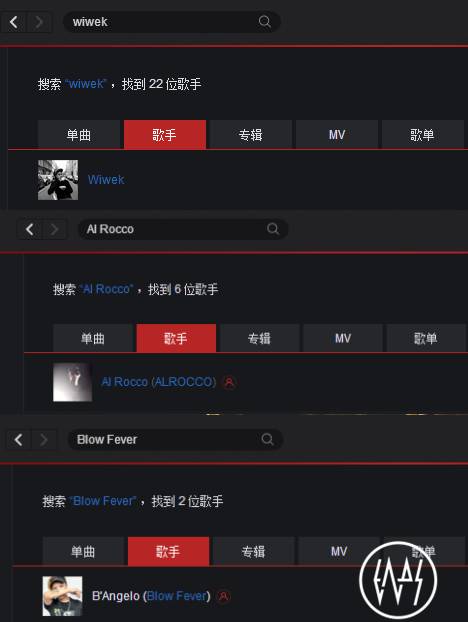Image resolution: width=468 pixels, height=622 pixels.
Task: Switch to 单曲 tab in wiwek results
Action: [x=79, y=135]
